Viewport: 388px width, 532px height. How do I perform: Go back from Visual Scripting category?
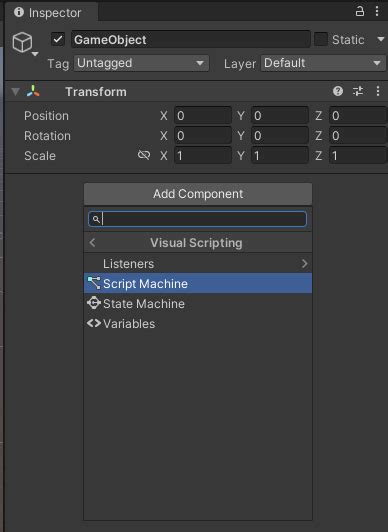coord(92,243)
